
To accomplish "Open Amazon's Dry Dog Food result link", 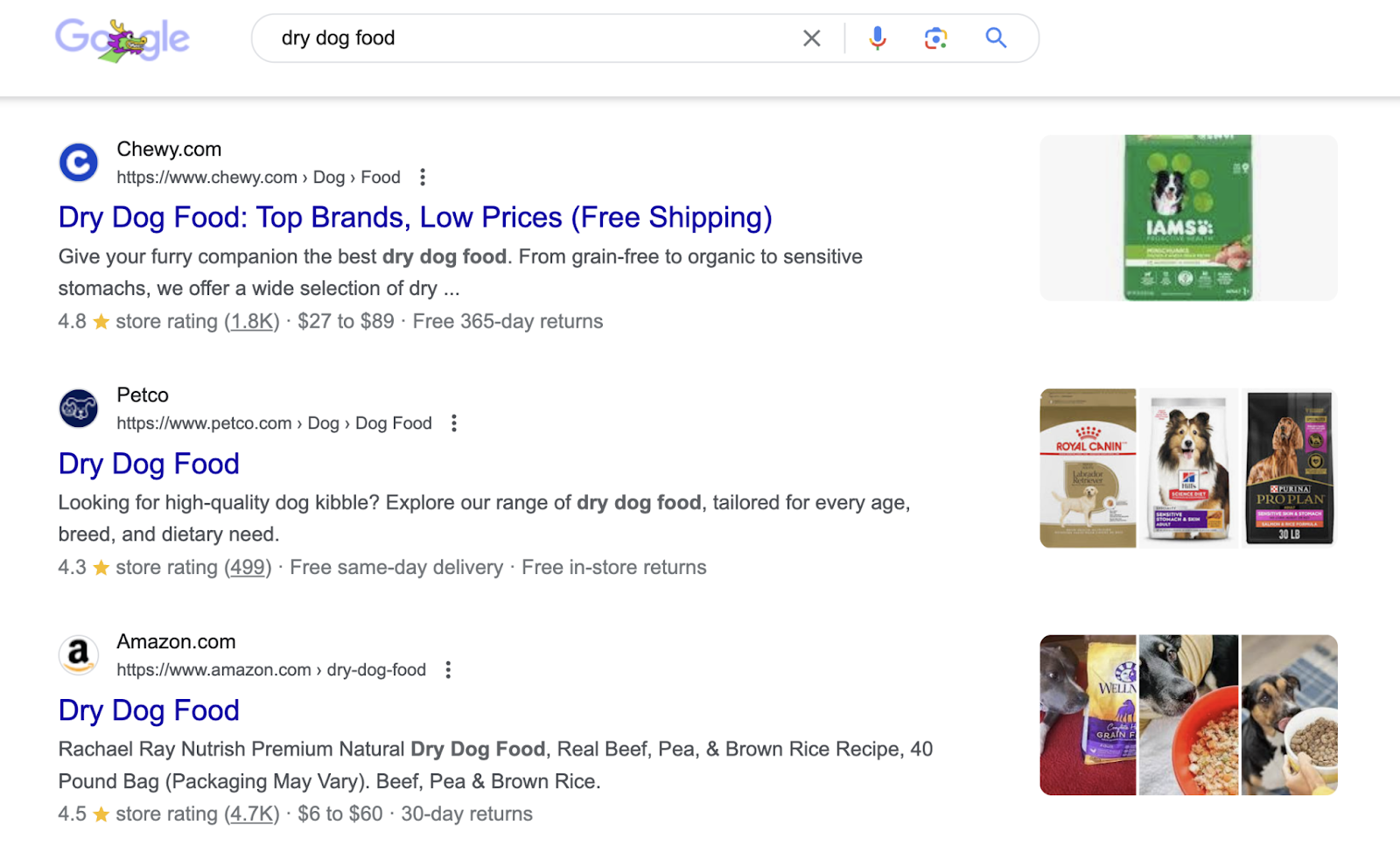I will (148, 710).
